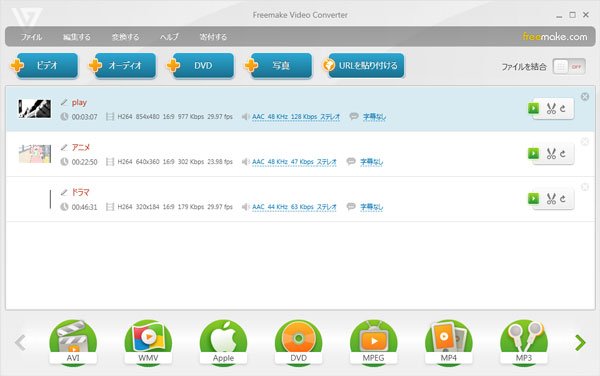The image size is (600, 376).
Task: Click duration 00:03:07 of 'play'
Action: pyautogui.click(x=85, y=117)
